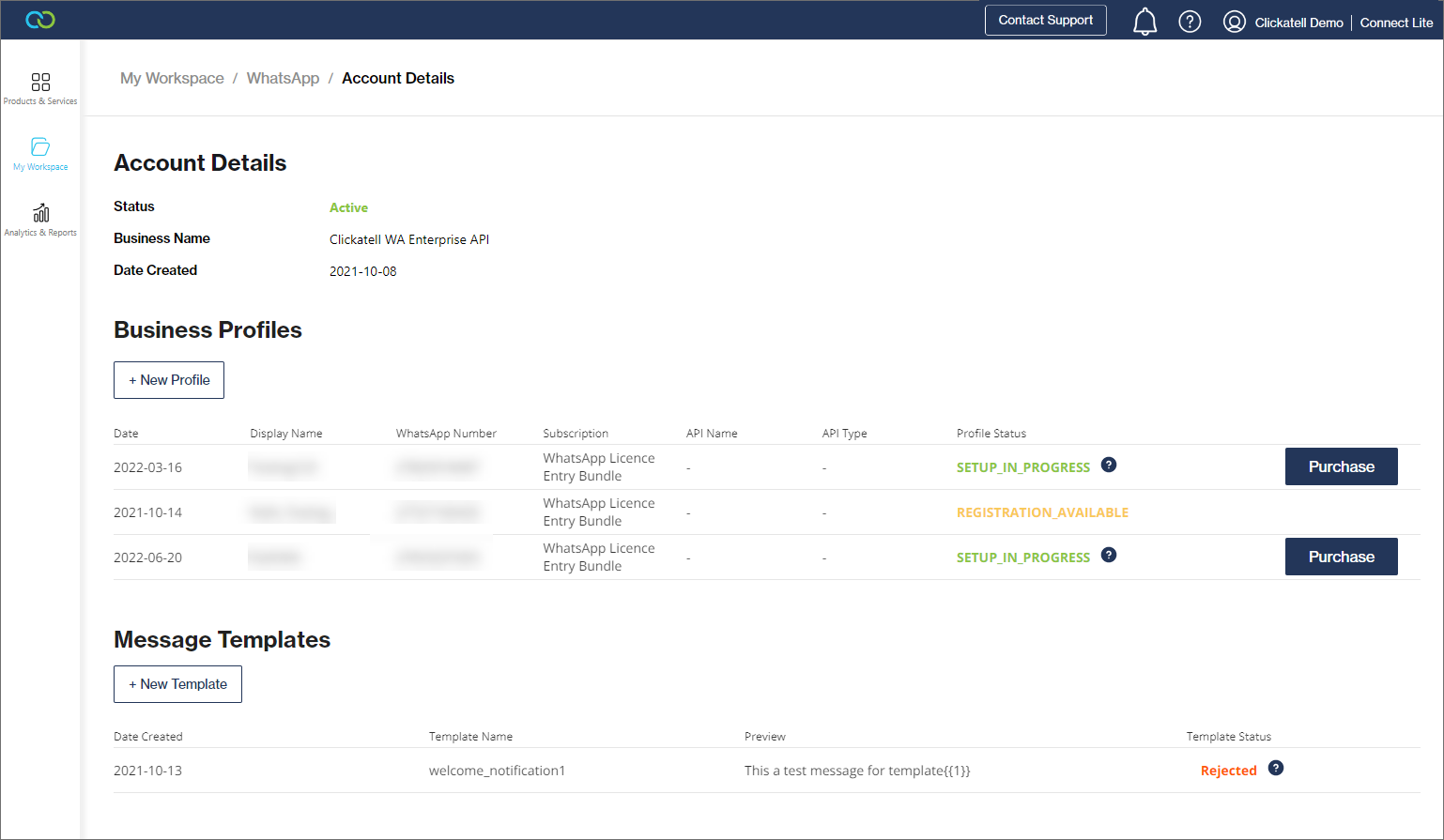The height and width of the screenshot is (840, 1444).
Task: Open the notifications bell
Action: point(1144,22)
